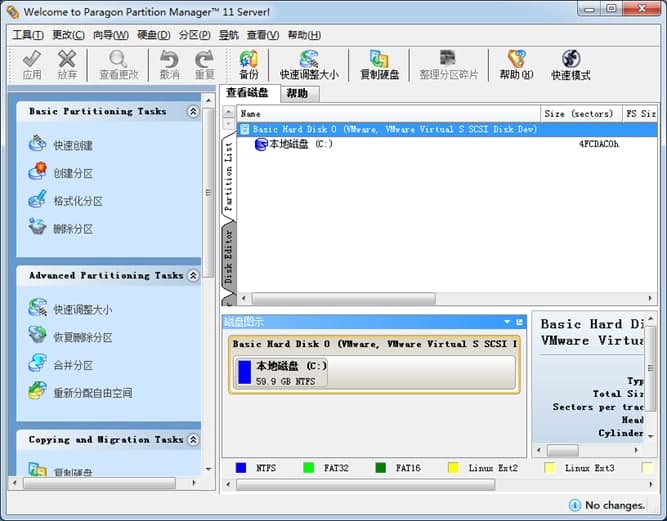
Task: Click the green FAT32 legend swatch
Action: click(308, 468)
